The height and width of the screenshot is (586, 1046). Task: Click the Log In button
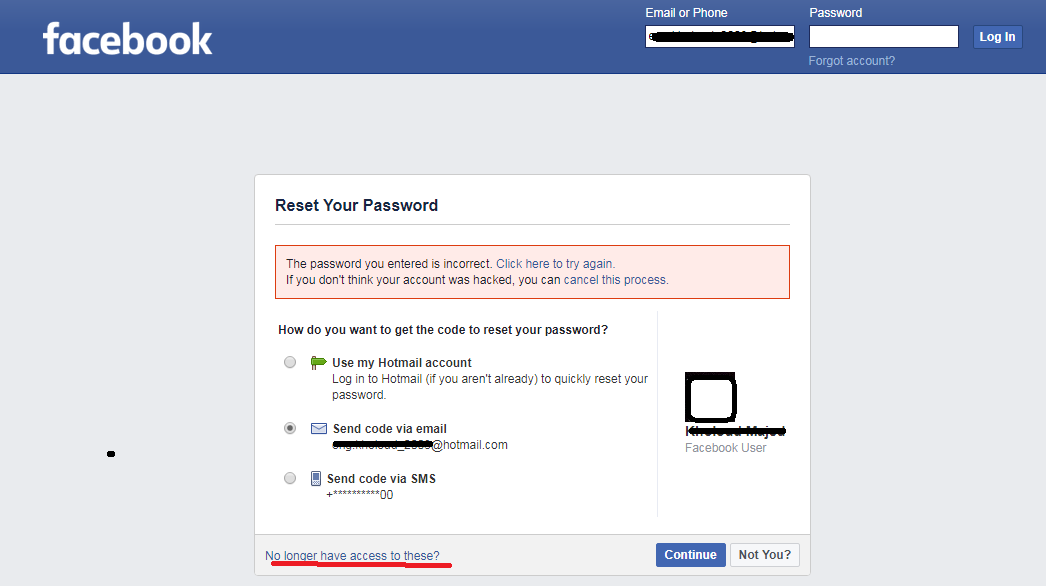pos(997,37)
